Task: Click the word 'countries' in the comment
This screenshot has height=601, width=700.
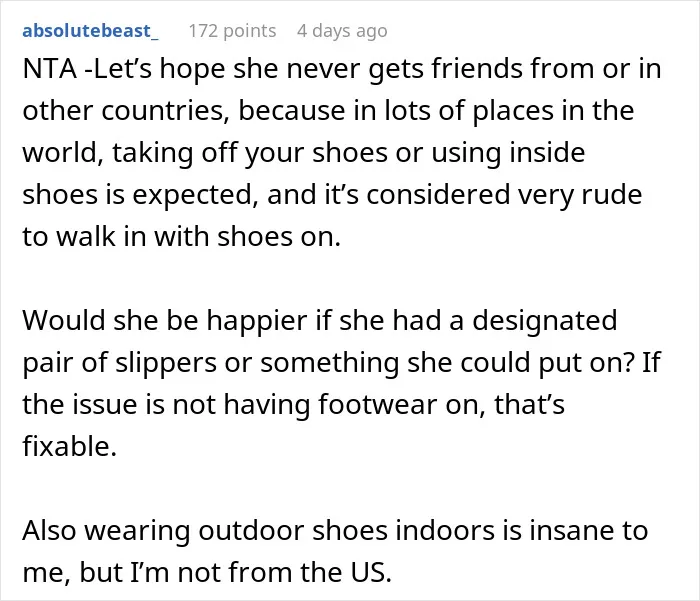Action: tap(162, 111)
